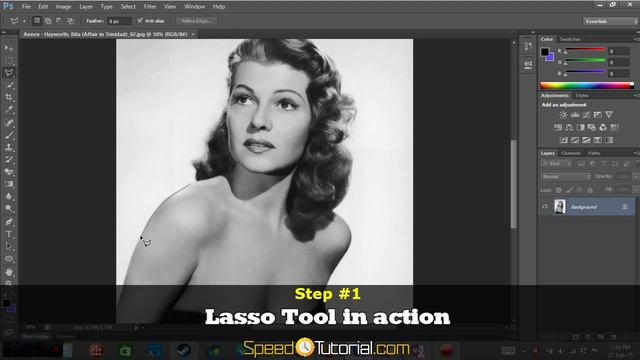Select the Path Selection tool
Viewport: 640px width, 360px height.
pos(9,247)
